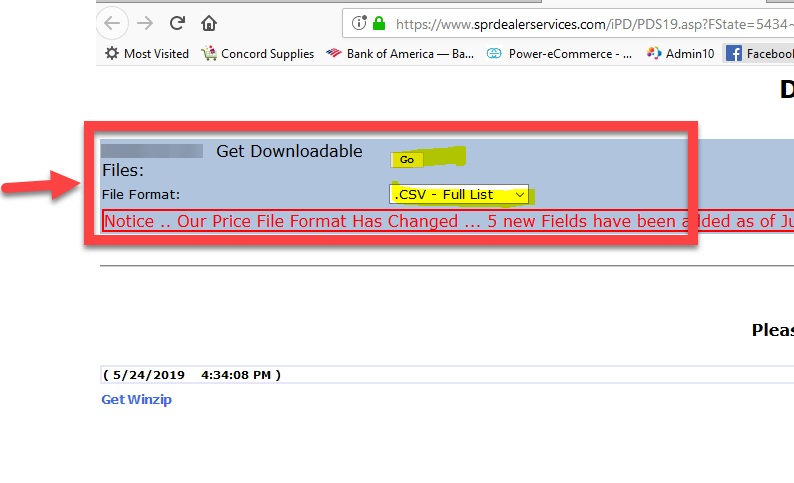Reload the current page

pos(177,22)
